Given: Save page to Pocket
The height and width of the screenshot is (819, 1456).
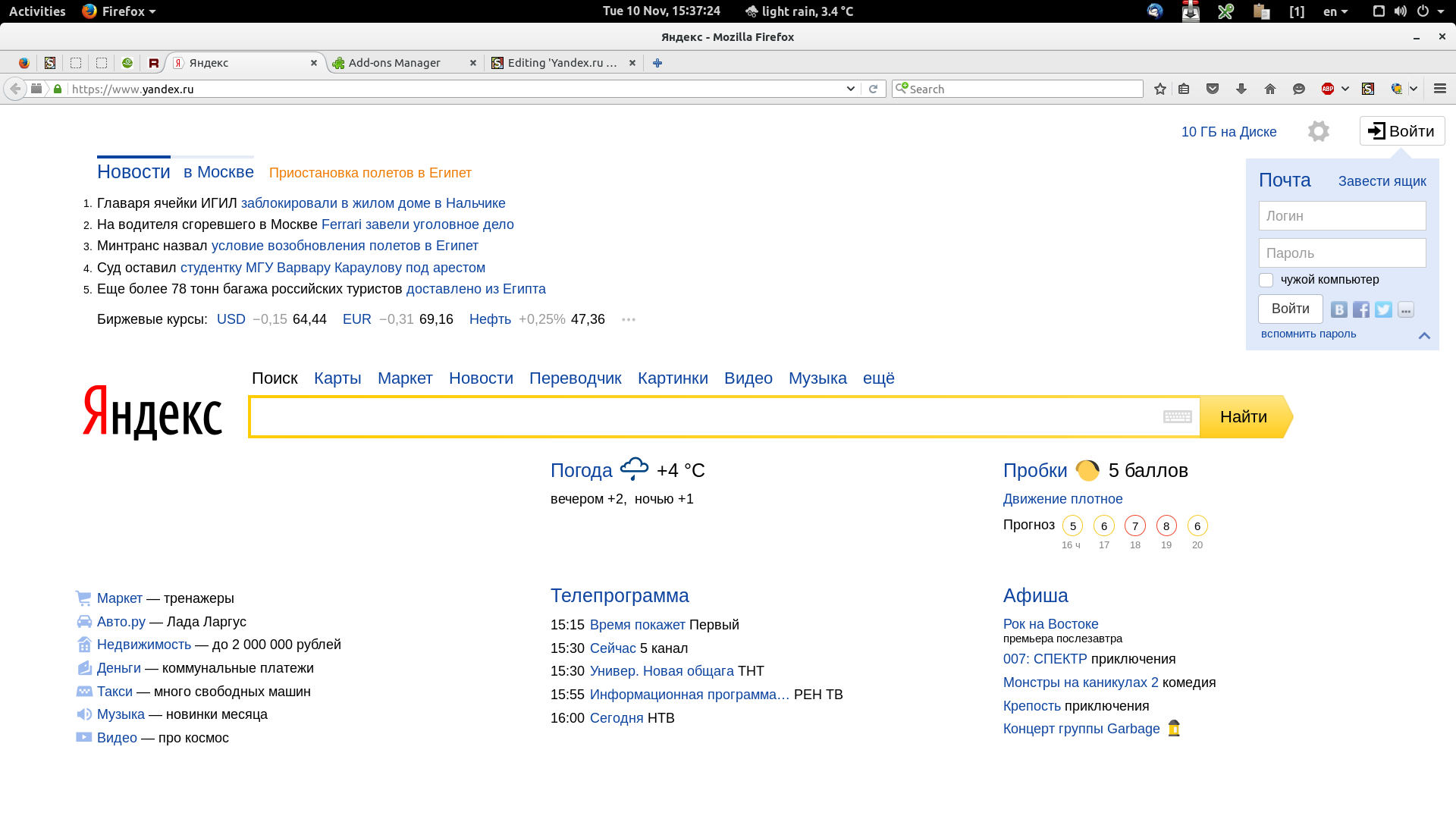Looking at the screenshot, I should coord(1213,89).
